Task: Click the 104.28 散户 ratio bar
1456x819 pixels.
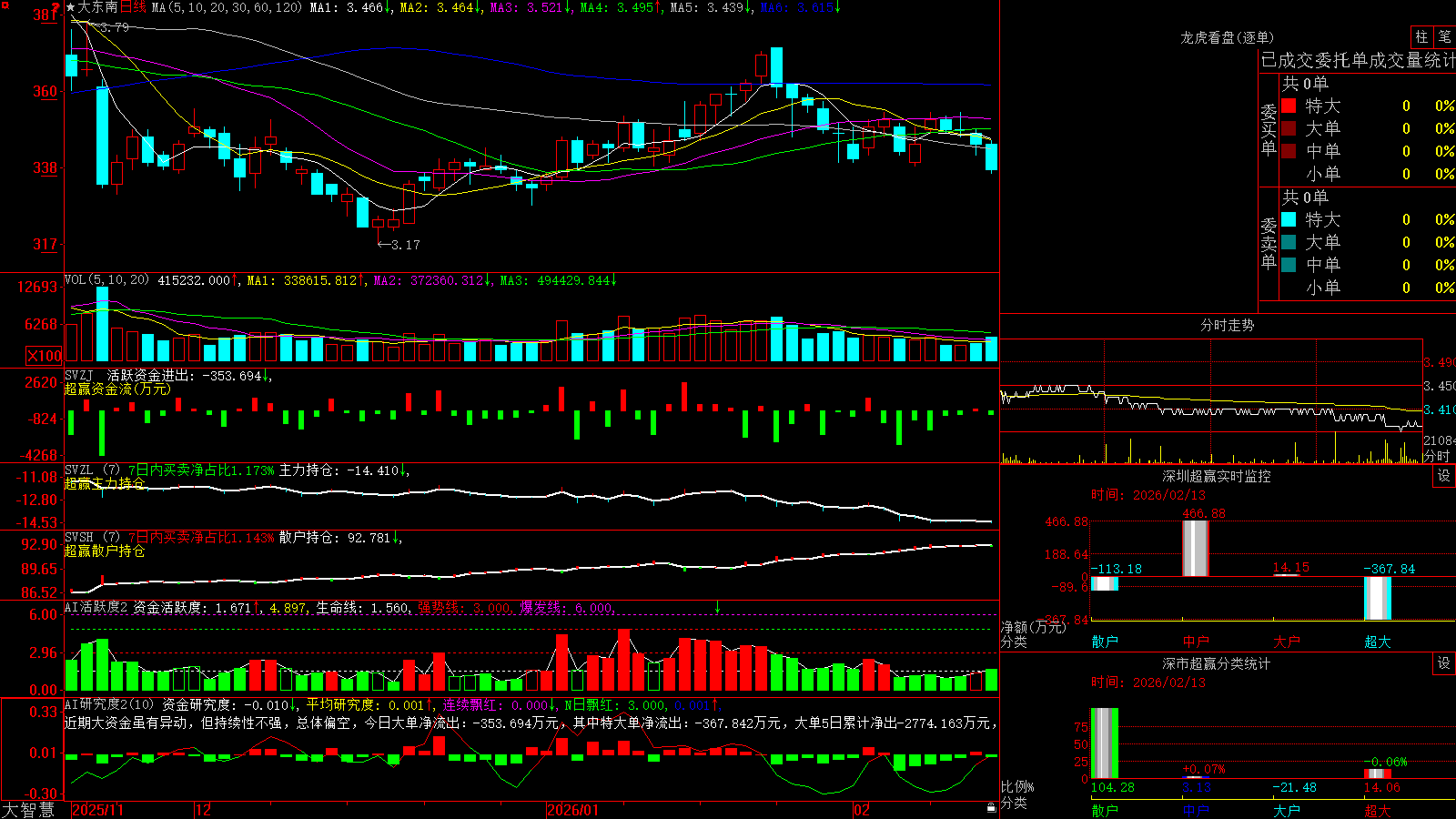Action: [x=1105, y=743]
